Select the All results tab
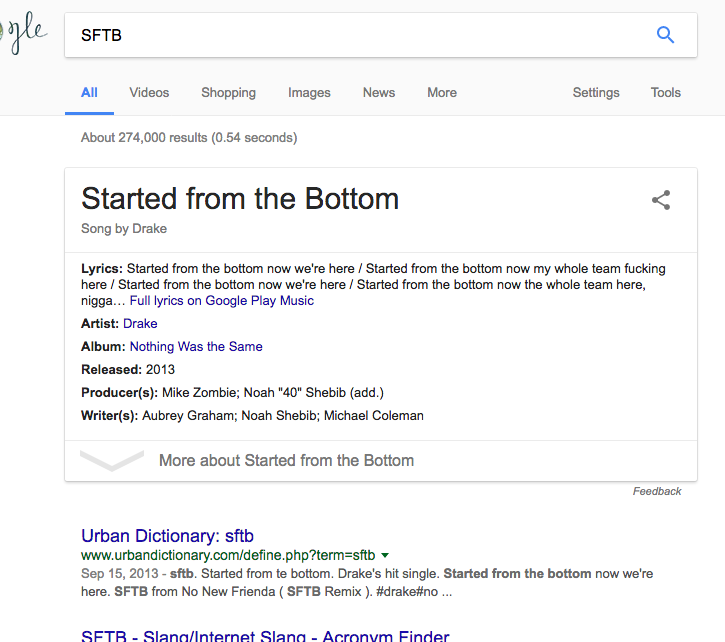The image size is (725, 642). (89, 93)
